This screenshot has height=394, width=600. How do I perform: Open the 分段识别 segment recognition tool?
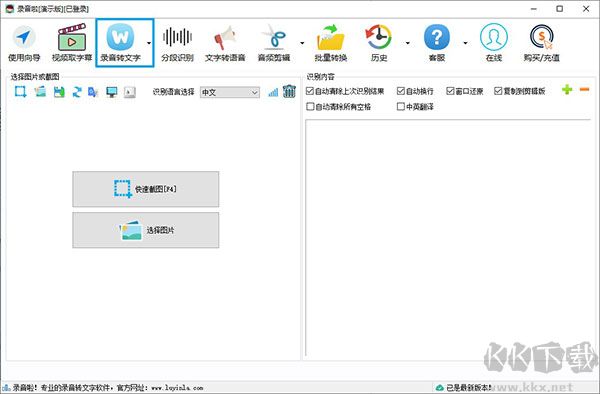[177, 43]
